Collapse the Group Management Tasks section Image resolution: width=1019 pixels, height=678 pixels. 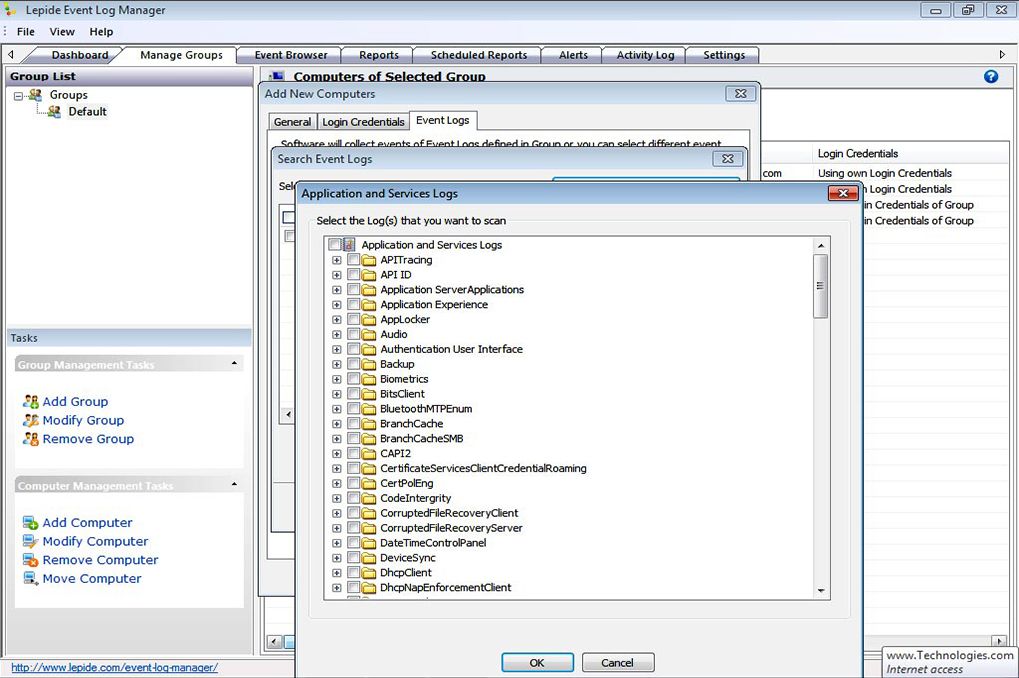pyautogui.click(x=234, y=363)
